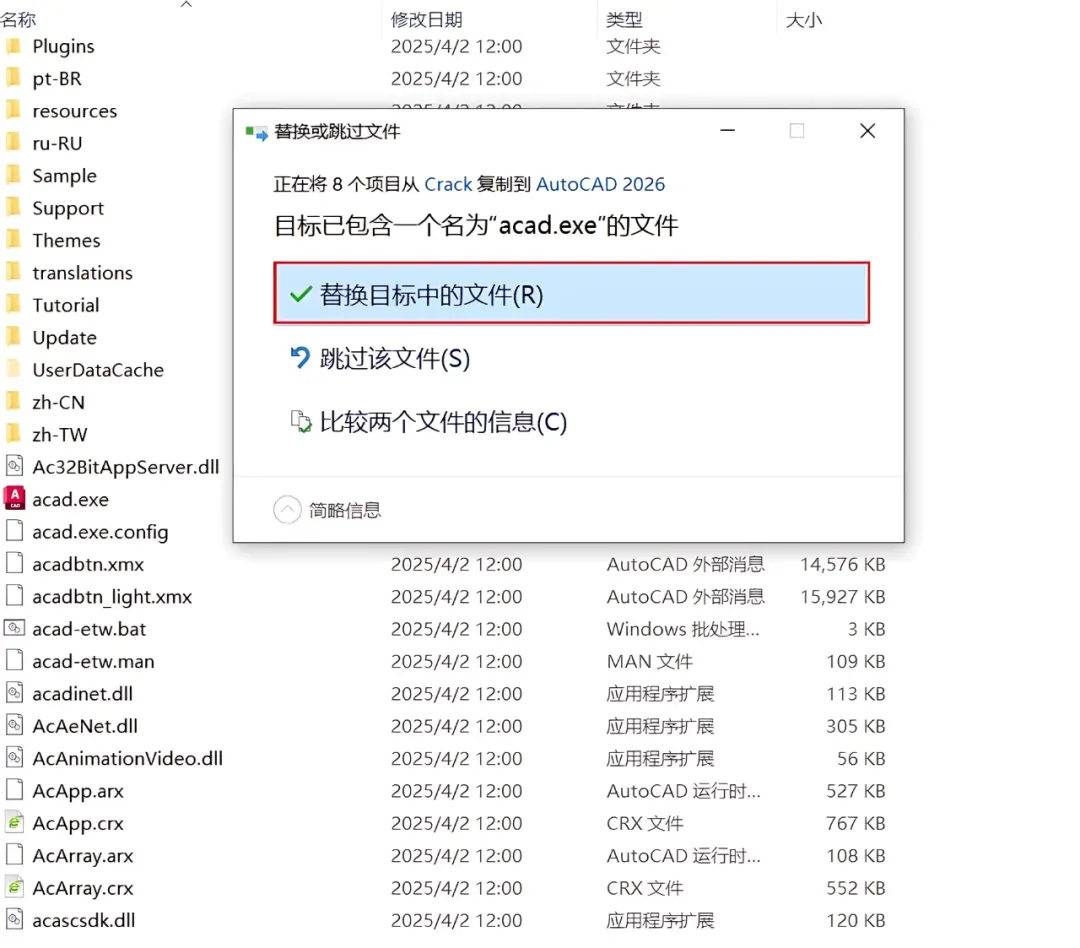Select the AcApp.arx file name
The width and height of the screenshot is (1080, 948).
click(x=78, y=791)
